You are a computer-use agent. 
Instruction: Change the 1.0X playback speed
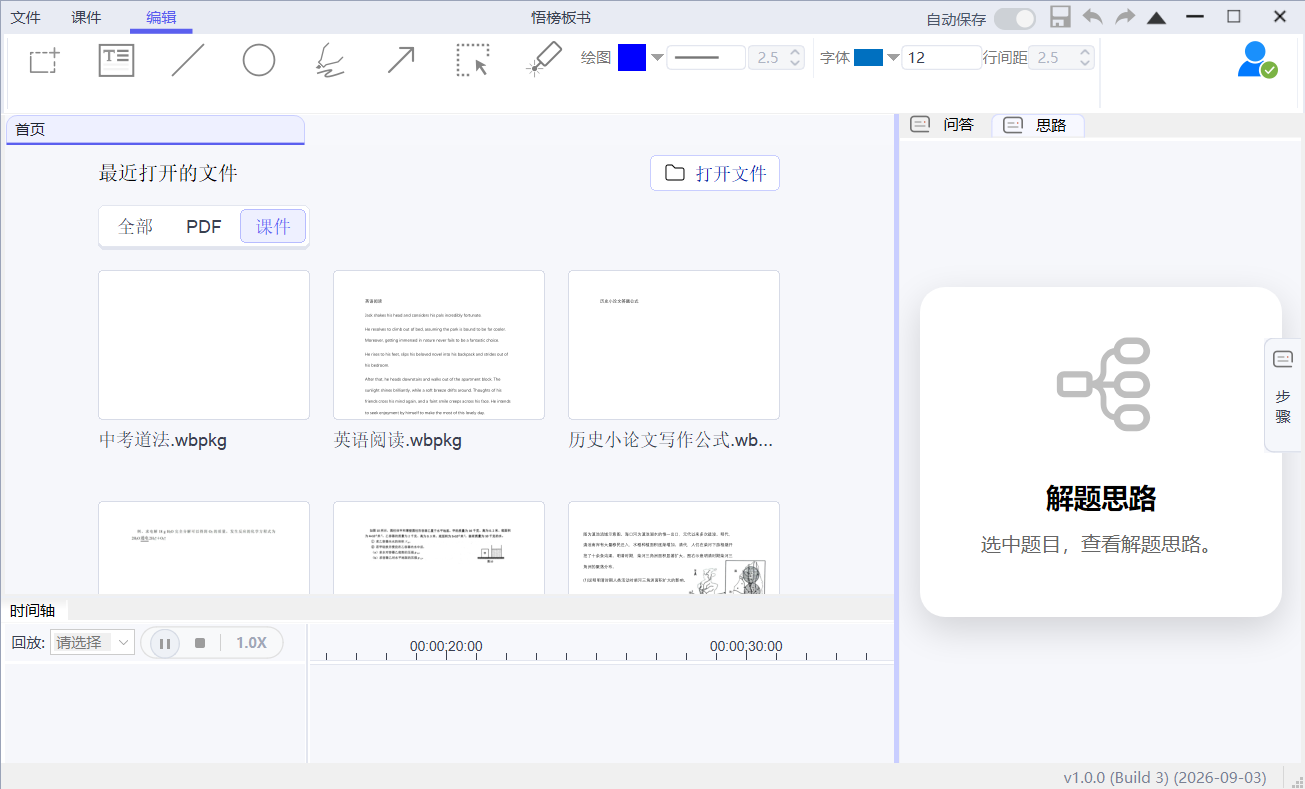[251, 643]
